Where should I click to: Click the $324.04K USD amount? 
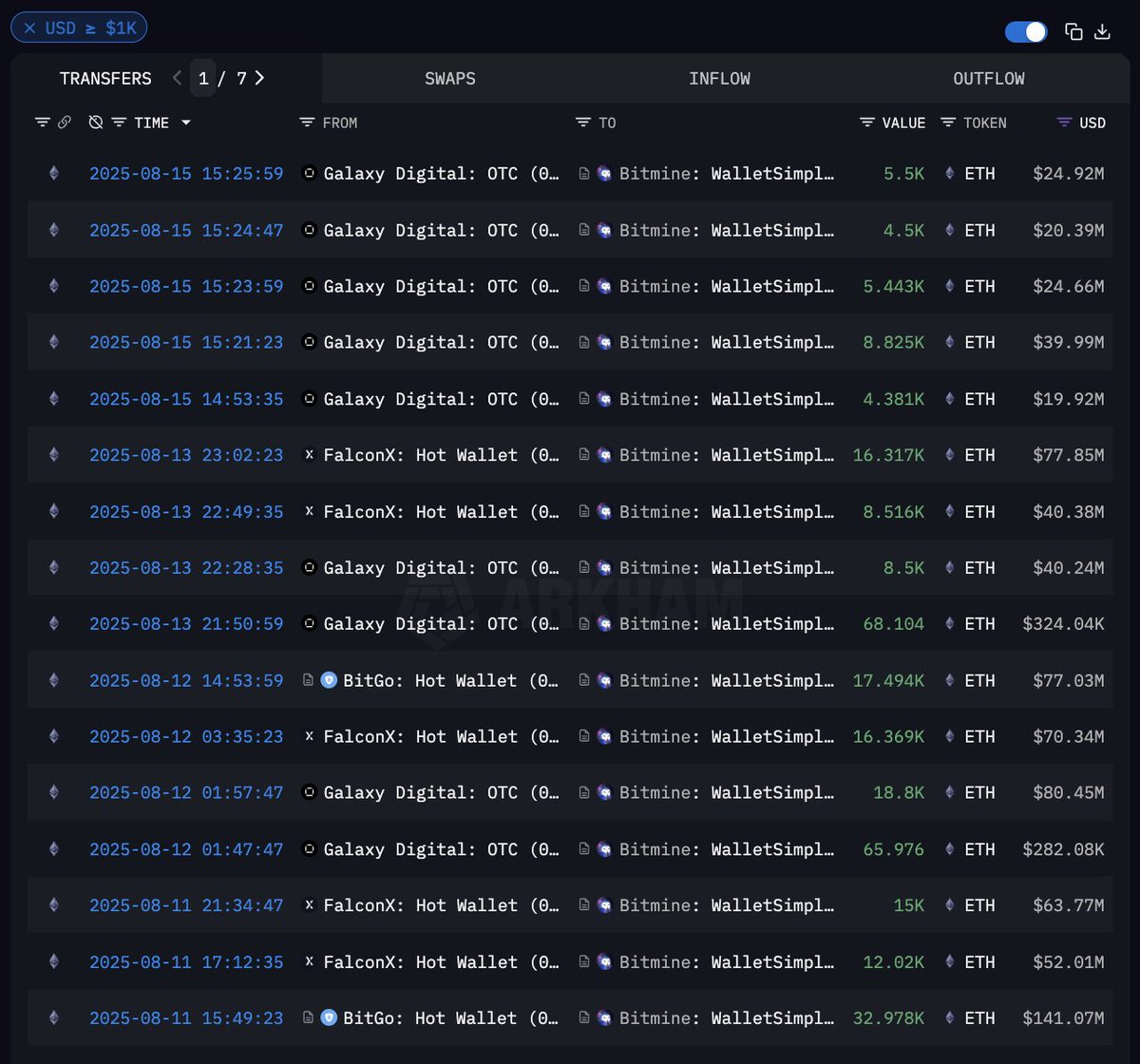1064,623
